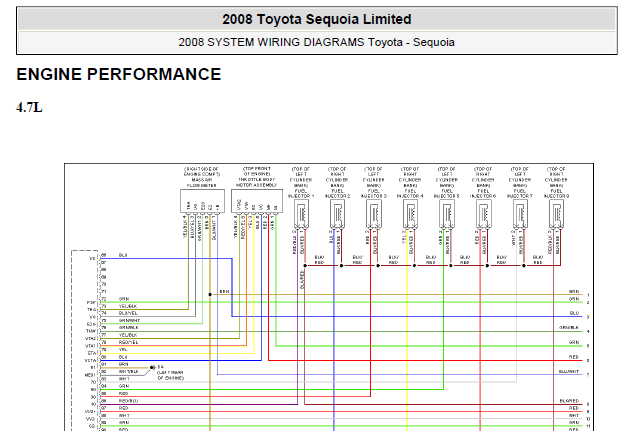Click the "ME01" terminal label
Image resolution: width=638 pixels, height=431 pixels.
tap(90, 375)
